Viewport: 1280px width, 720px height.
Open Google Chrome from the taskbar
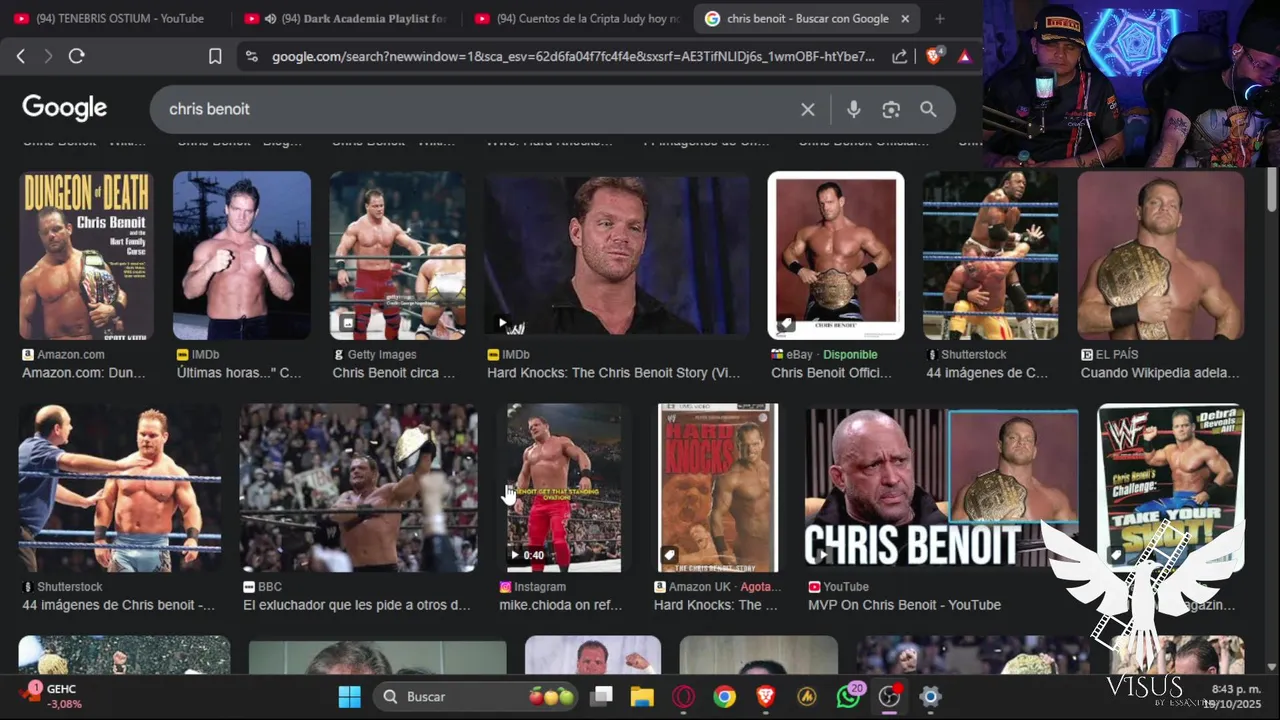click(x=725, y=696)
